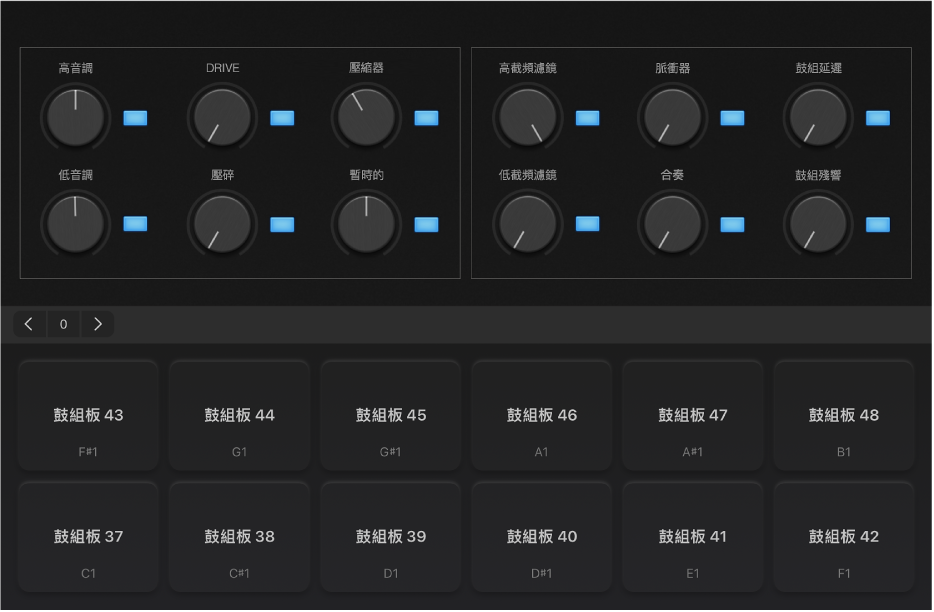
Task: Toggle the 脈衝器 blue power button
Action: (733, 118)
